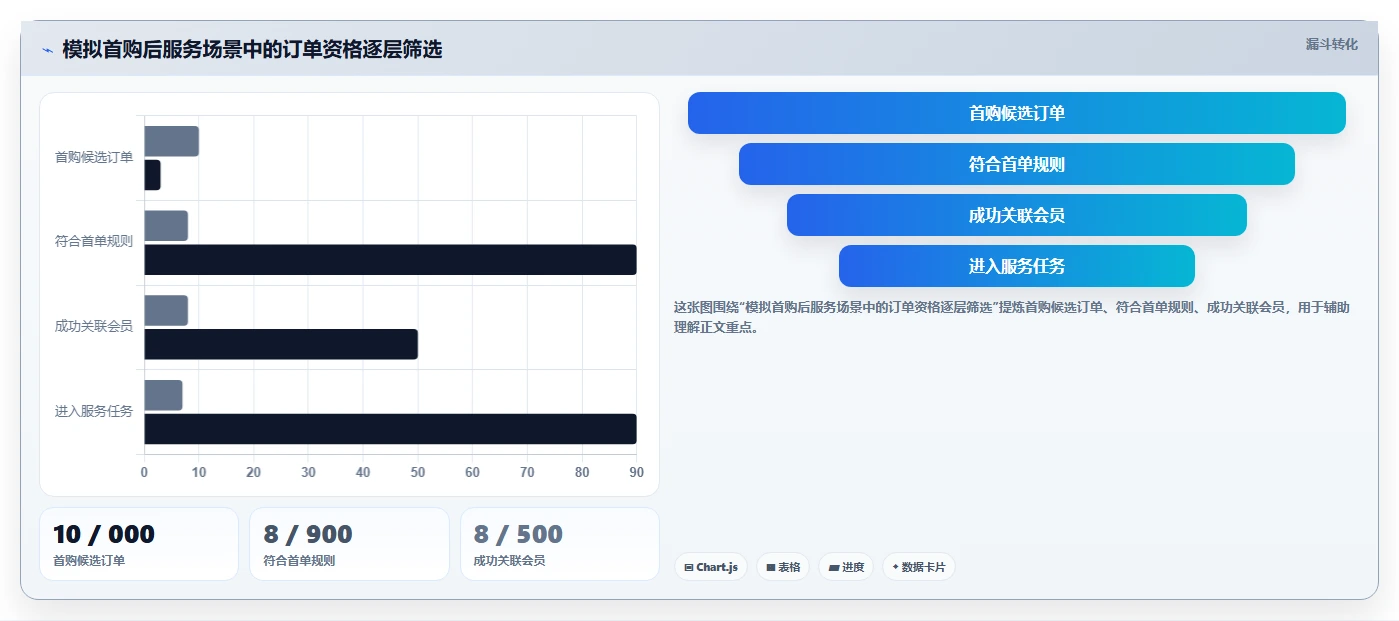Click the x-axis value 0

pyautogui.click(x=144, y=473)
